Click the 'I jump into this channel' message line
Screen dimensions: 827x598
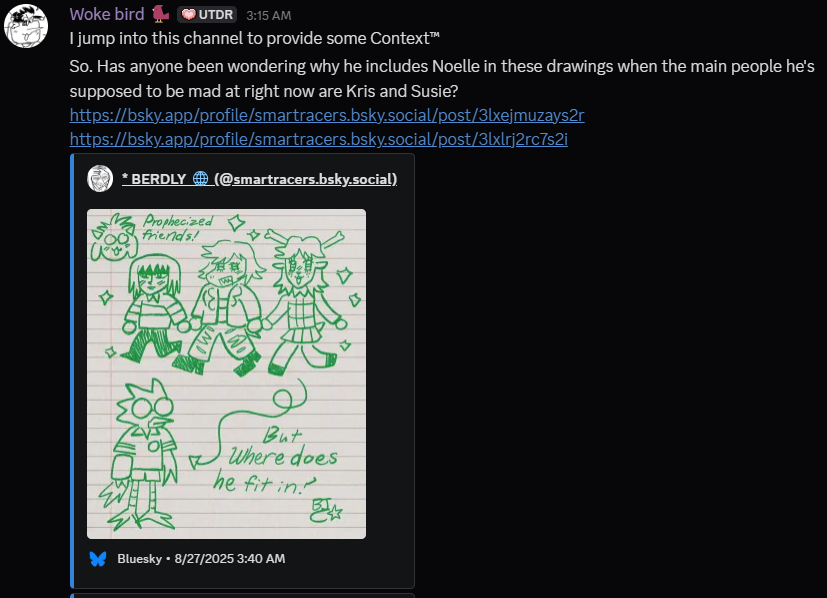point(255,38)
